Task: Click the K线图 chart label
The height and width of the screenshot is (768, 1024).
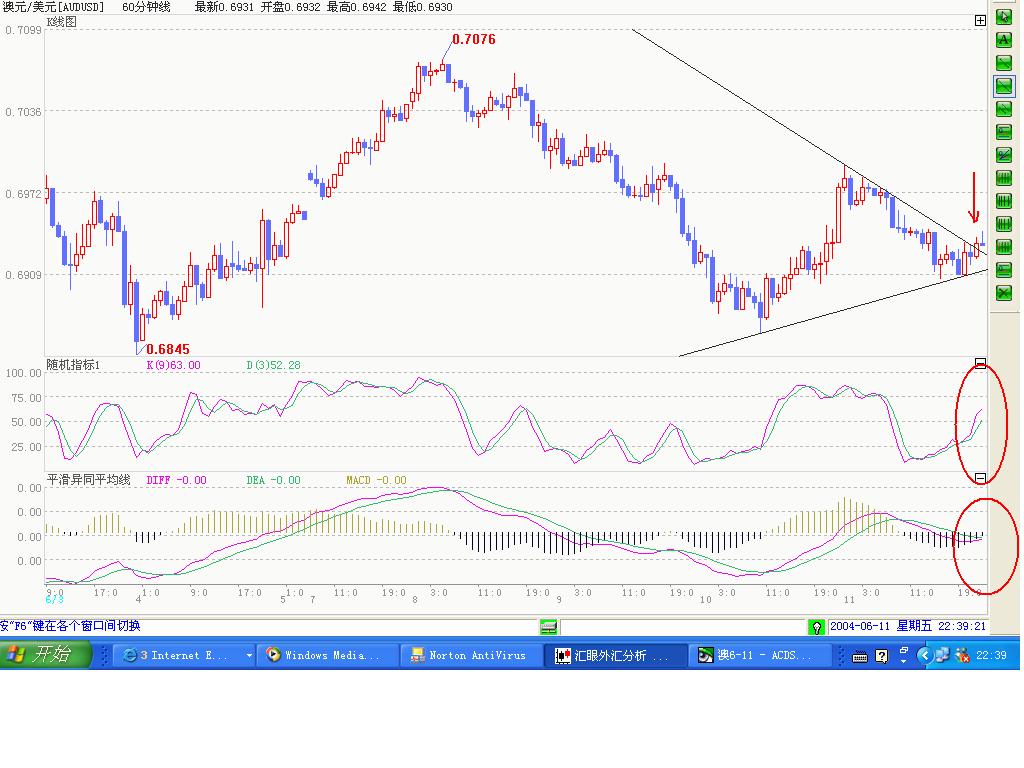Action: pyautogui.click(x=61, y=22)
